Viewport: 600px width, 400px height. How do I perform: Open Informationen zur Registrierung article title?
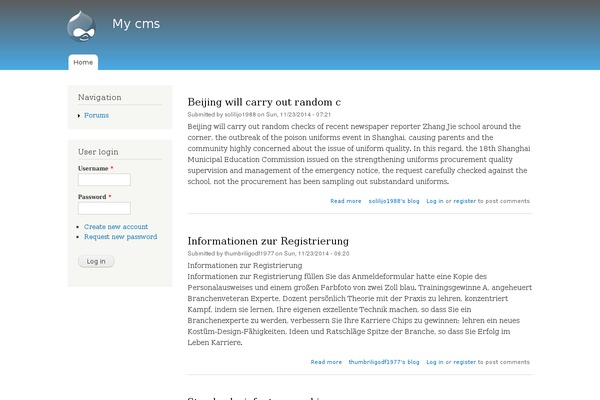268,241
